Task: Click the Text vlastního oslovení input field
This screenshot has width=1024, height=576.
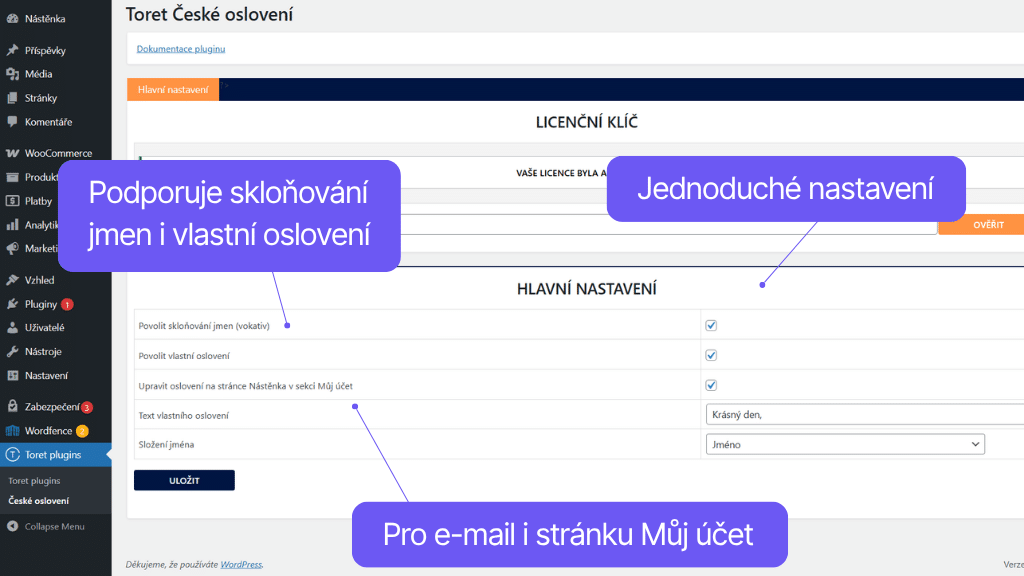Action: pos(865,414)
